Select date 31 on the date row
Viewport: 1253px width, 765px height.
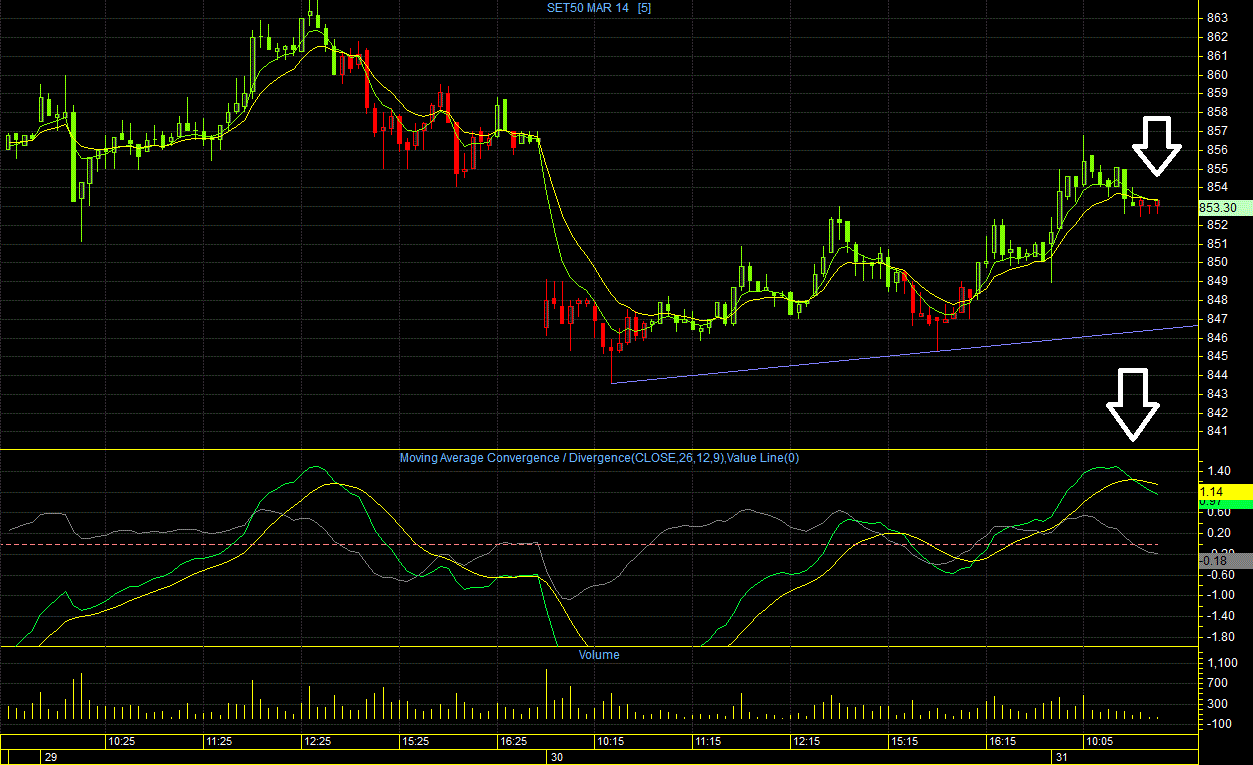pos(1061,758)
